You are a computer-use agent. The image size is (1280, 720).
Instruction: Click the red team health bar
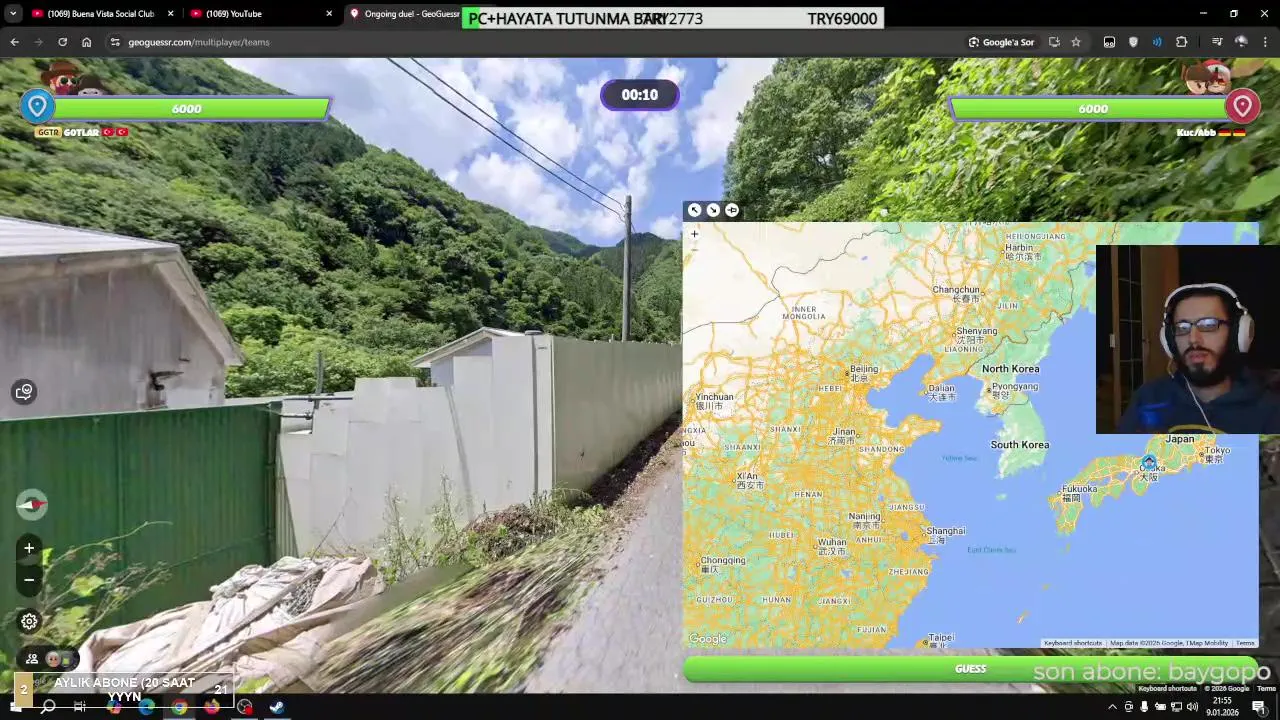(1092, 108)
